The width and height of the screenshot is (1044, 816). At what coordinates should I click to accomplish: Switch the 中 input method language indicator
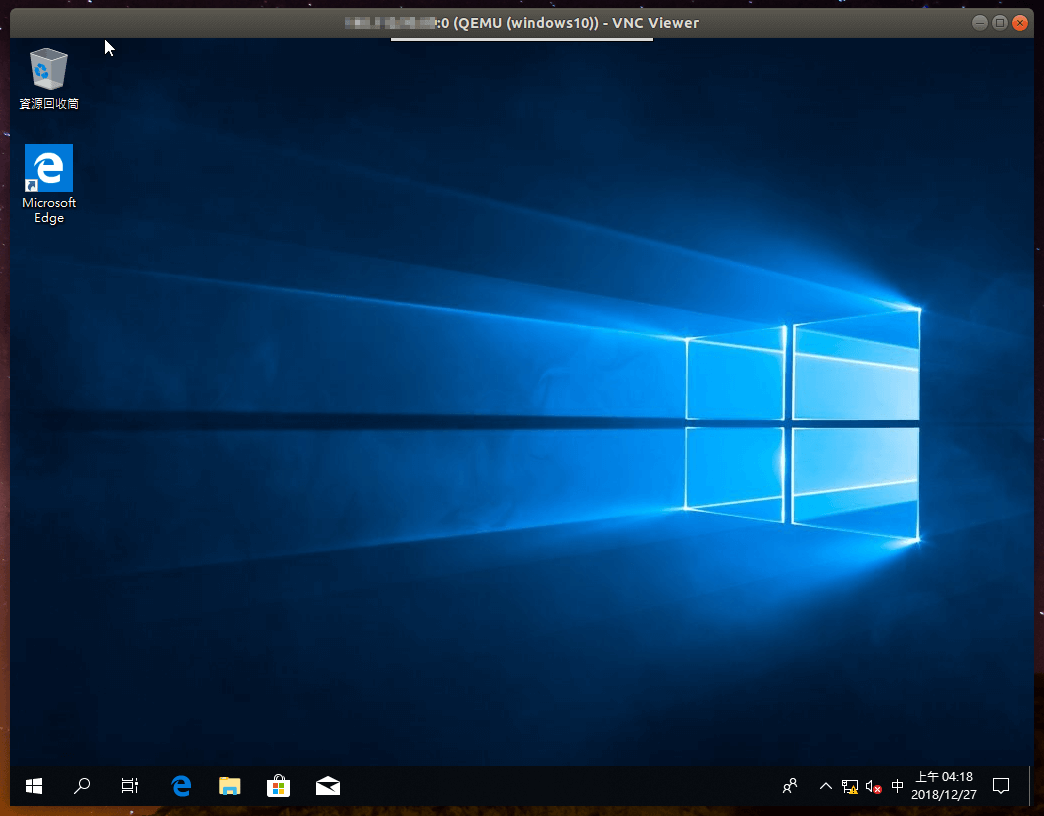pyautogui.click(x=897, y=787)
